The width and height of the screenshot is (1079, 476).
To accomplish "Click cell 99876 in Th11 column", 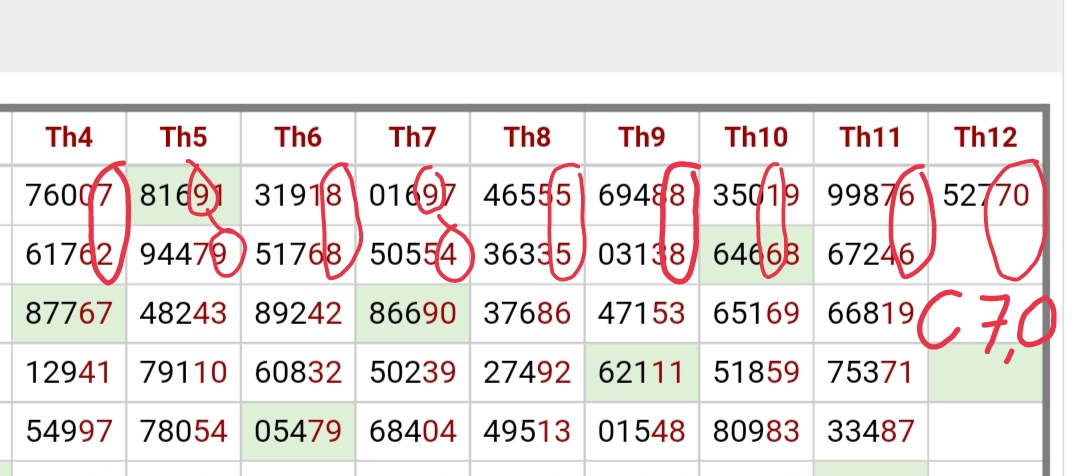I will 870,196.
